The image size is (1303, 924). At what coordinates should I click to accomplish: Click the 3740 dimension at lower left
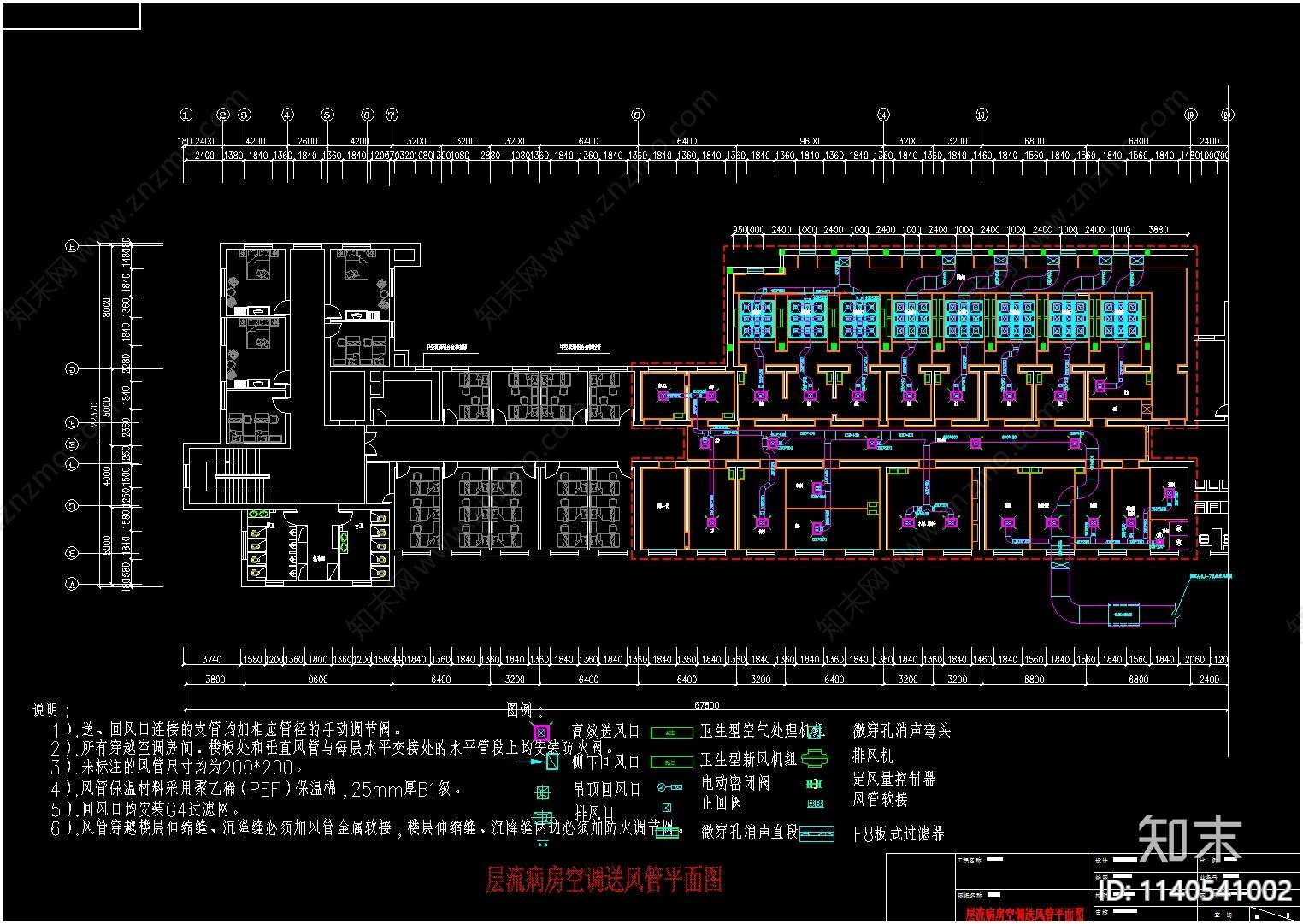211,659
